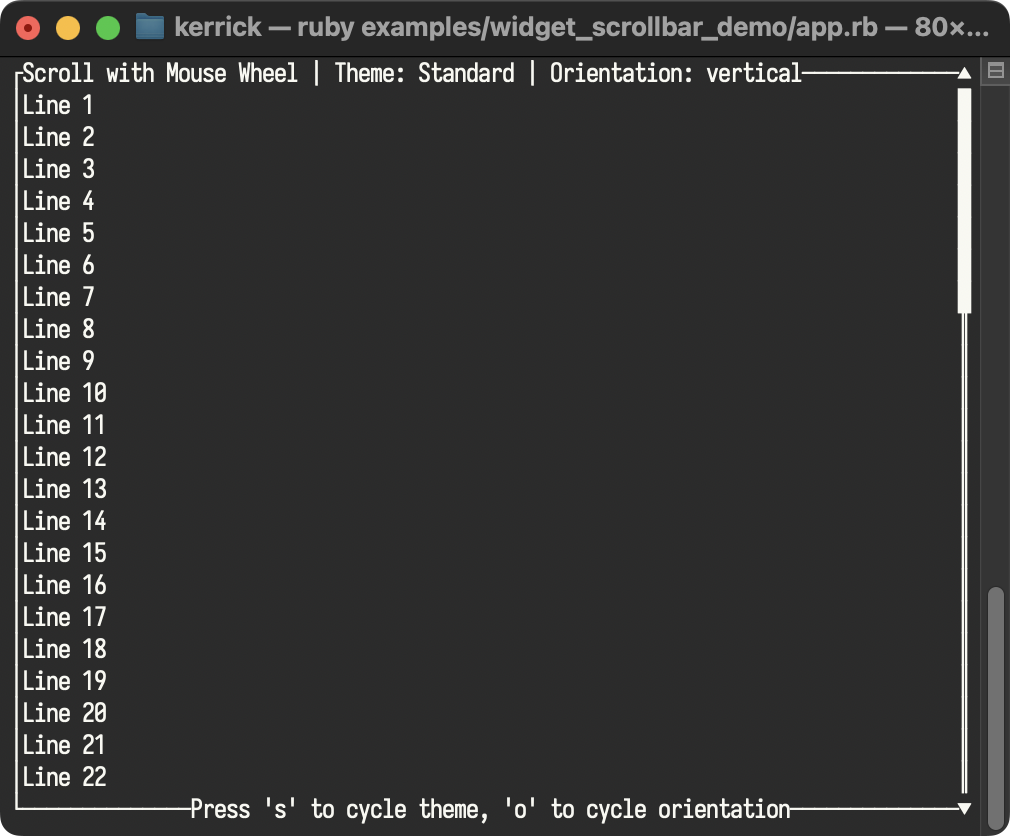This screenshot has width=1010, height=836.
Task: Click the text 'Line 16'
Action: click(64, 585)
